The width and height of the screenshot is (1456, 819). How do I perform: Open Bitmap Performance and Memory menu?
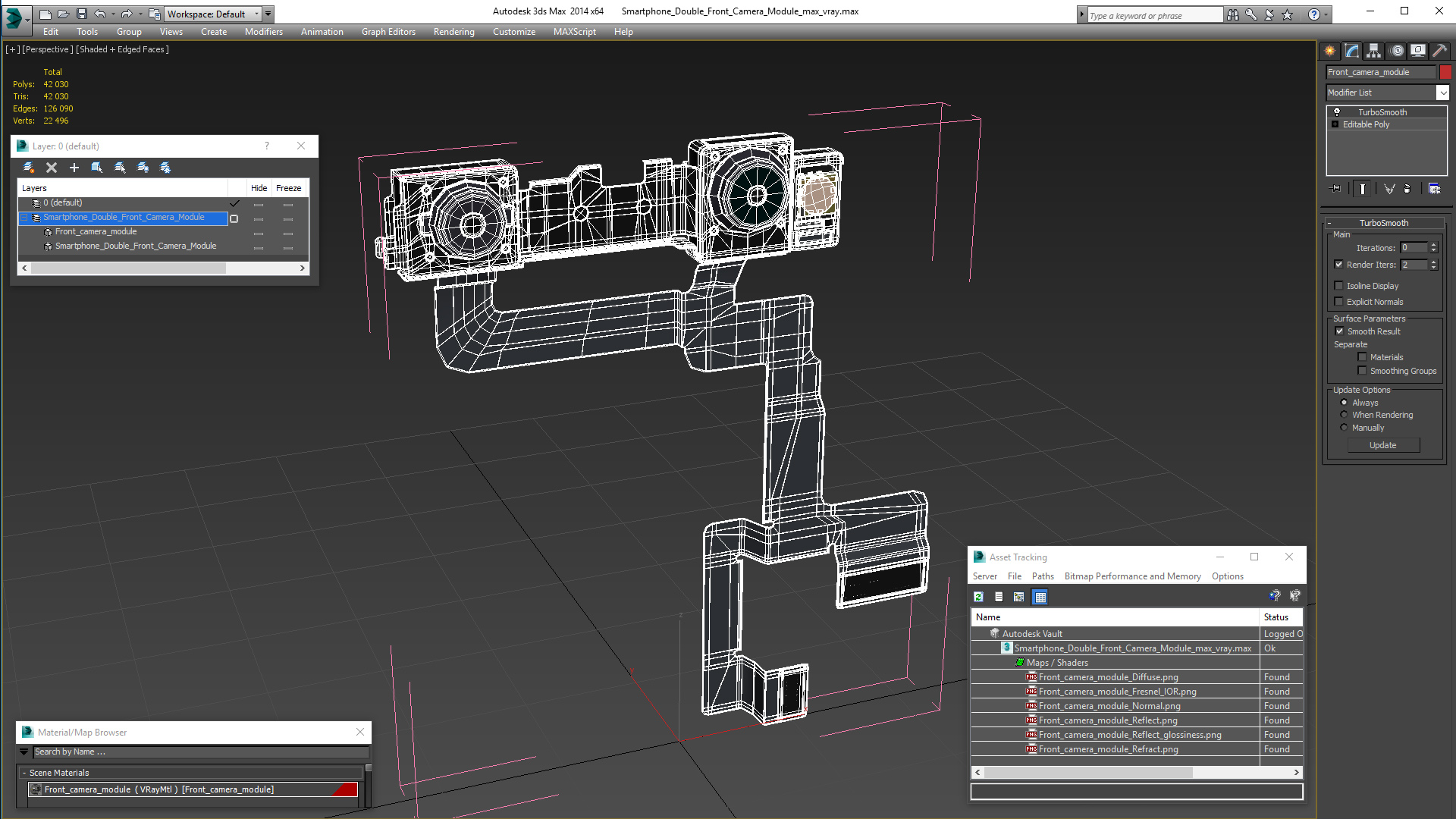point(1132,576)
